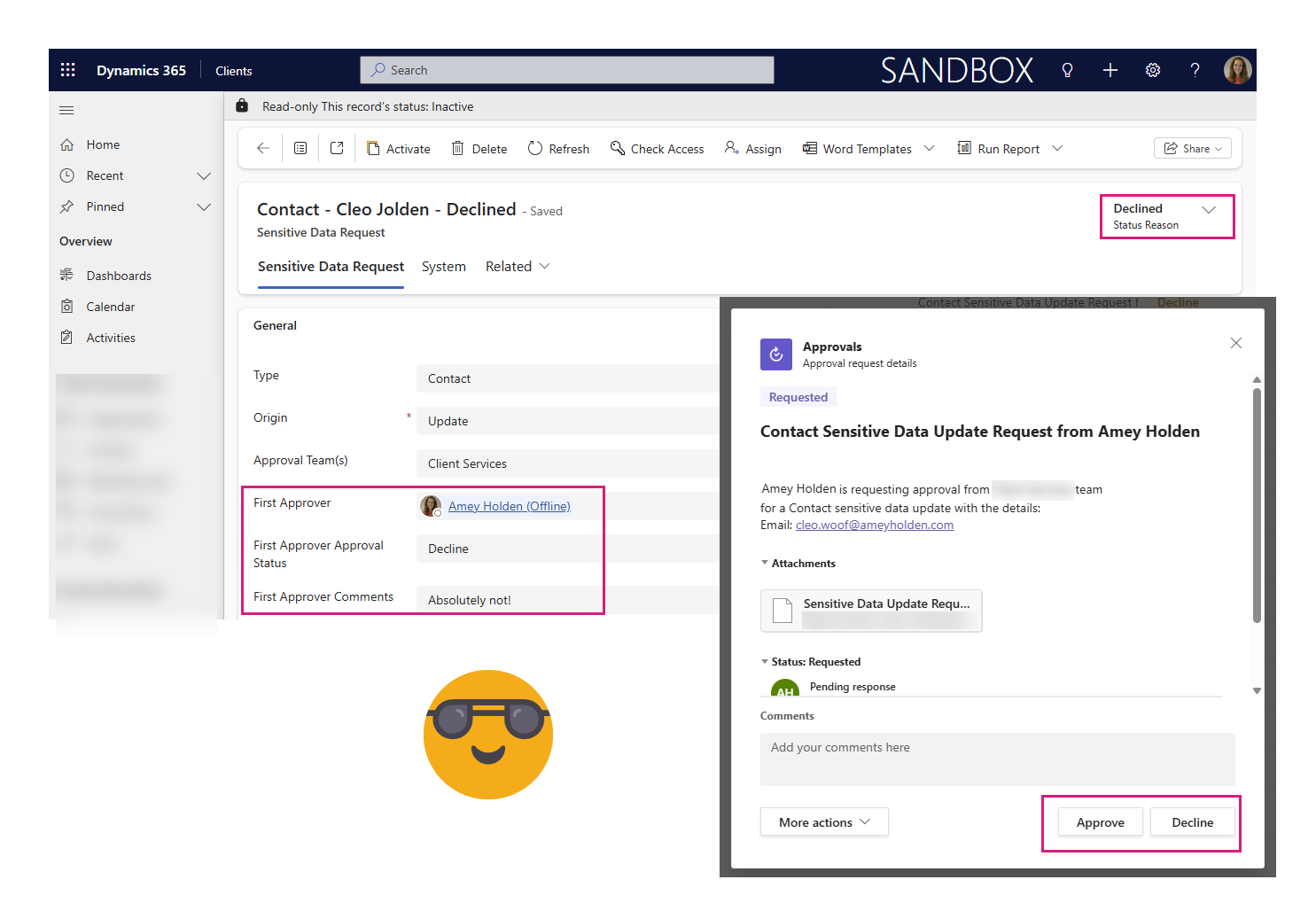Expand the Declined Status Reason chevron
The height and width of the screenshot is (911, 1316).
coord(1209,210)
